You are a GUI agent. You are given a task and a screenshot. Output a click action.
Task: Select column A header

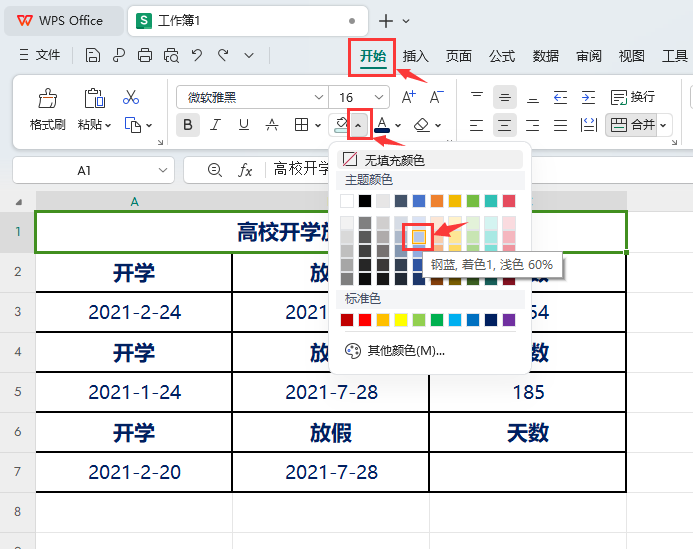(x=134, y=202)
